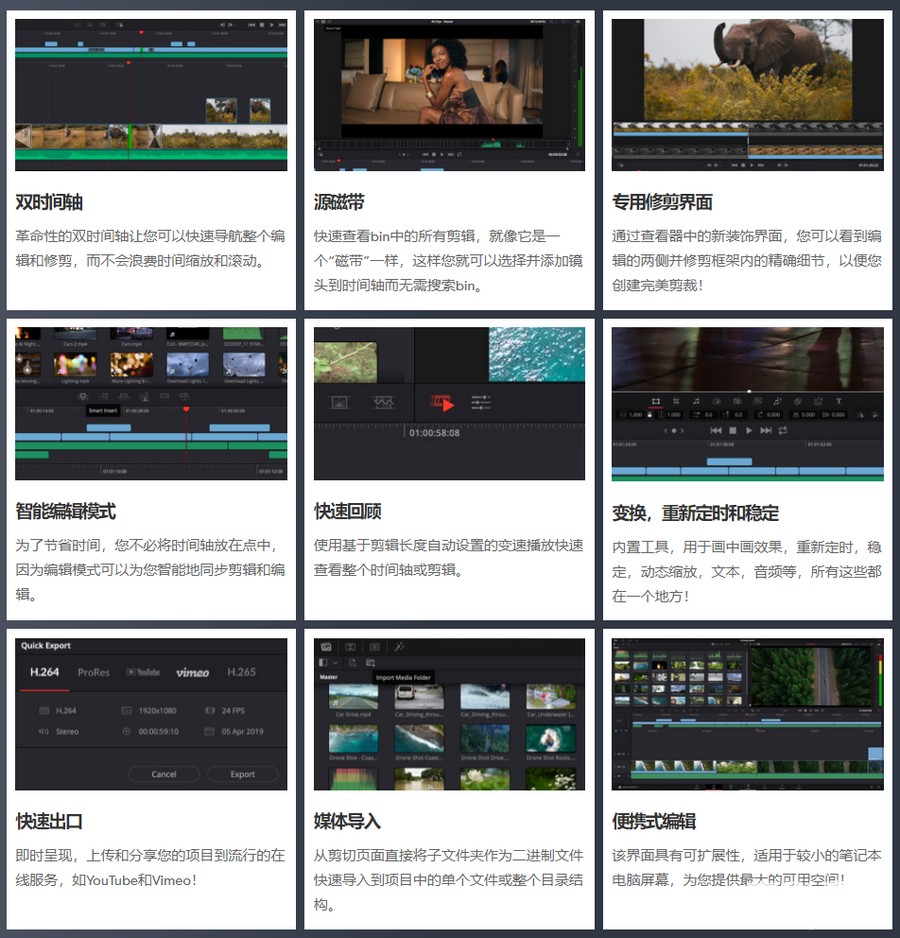Viewport: 900px width, 938px height.
Task: Toggle loop playback in the transform card
Action: point(783,431)
